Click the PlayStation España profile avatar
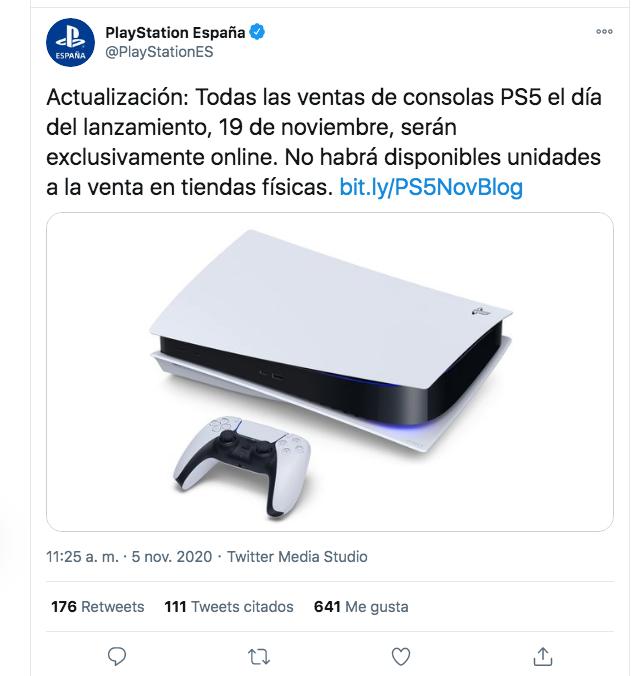Image resolution: width=644 pixels, height=676 pixels. [71, 42]
